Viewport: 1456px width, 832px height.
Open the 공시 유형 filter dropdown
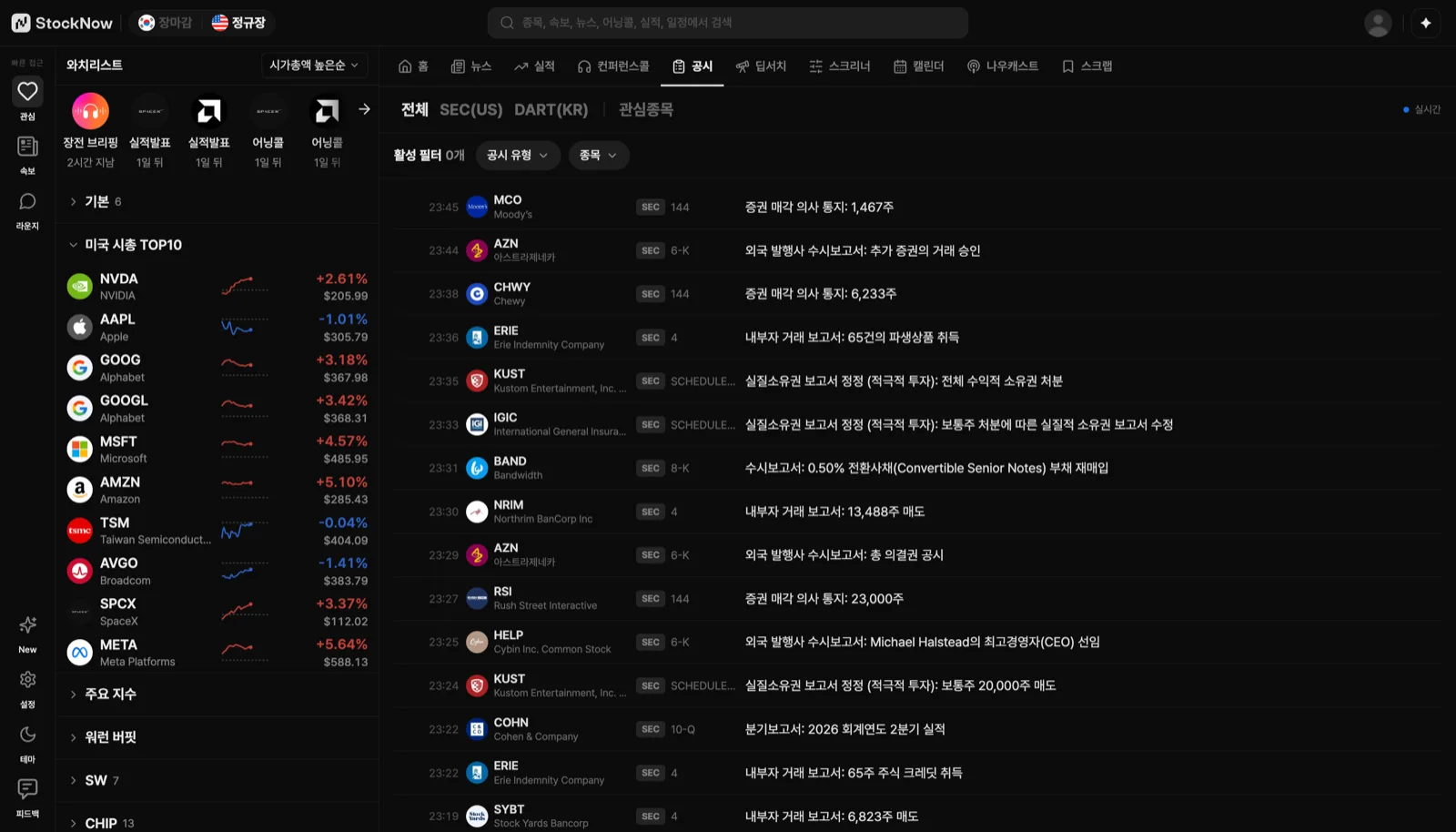click(x=517, y=156)
